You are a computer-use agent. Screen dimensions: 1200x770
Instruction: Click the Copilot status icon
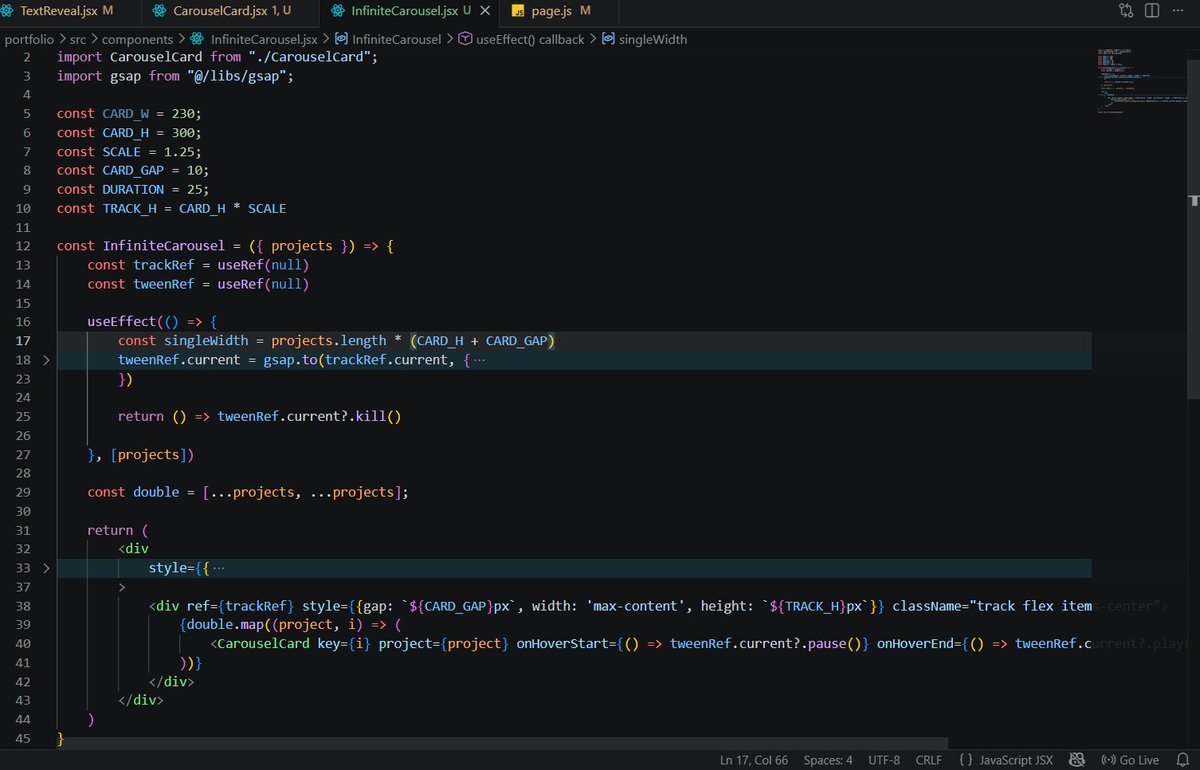point(1076,760)
